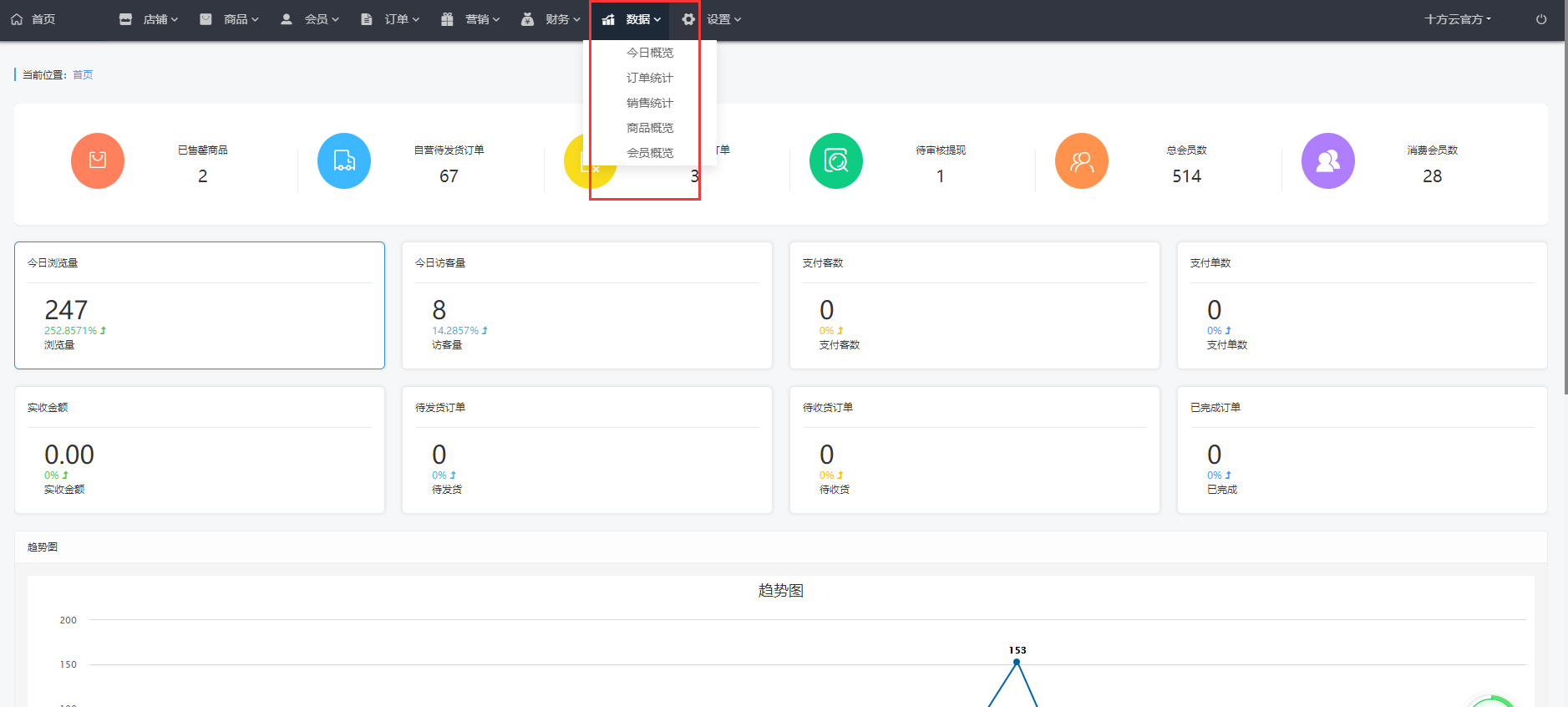Click the 247 views number
Screen dimensions: 1568x707
tap(66, 310)
